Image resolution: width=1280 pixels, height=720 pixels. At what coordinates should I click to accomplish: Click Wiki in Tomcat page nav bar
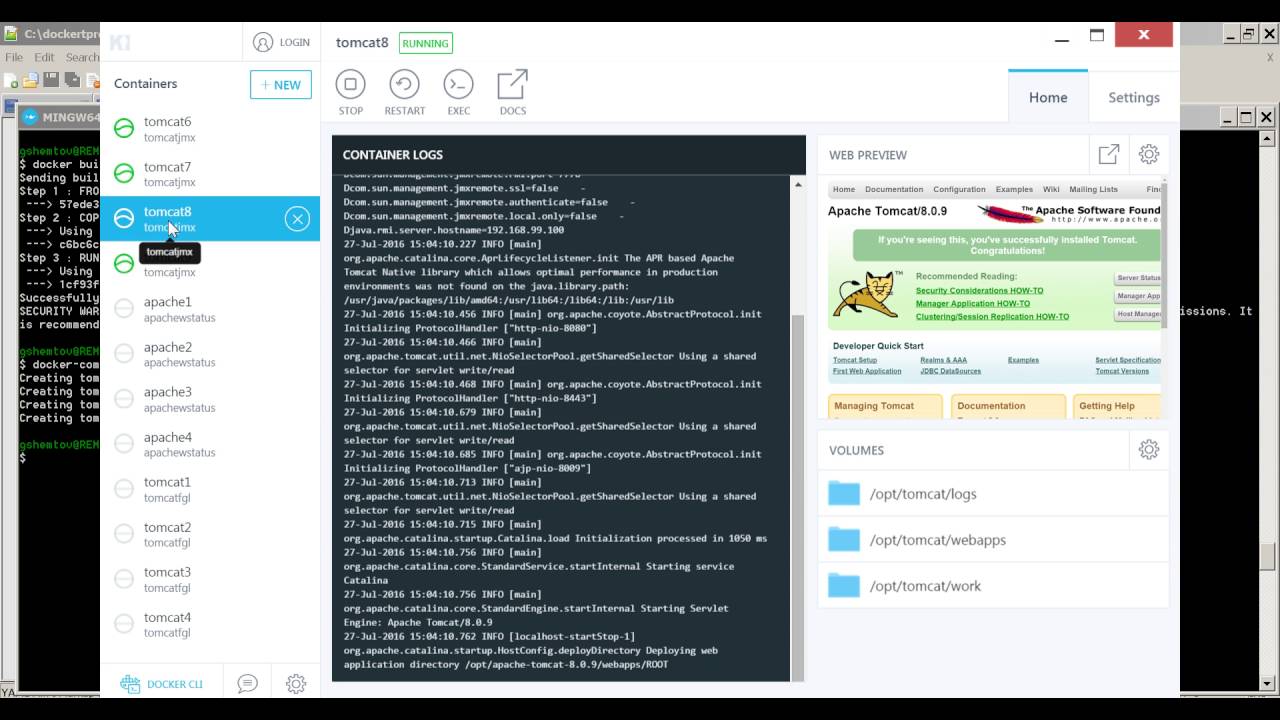(1051, 189)
